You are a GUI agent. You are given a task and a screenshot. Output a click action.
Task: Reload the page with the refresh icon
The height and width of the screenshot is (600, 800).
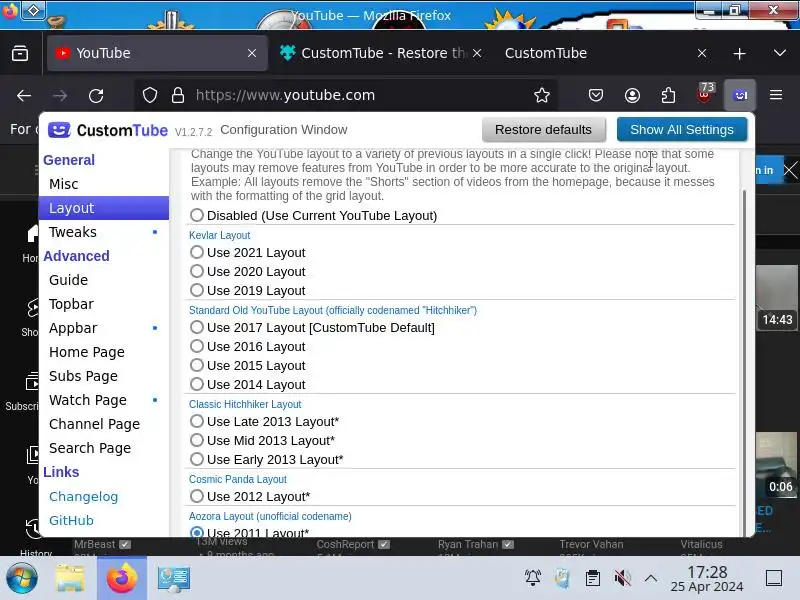[96, 95]
